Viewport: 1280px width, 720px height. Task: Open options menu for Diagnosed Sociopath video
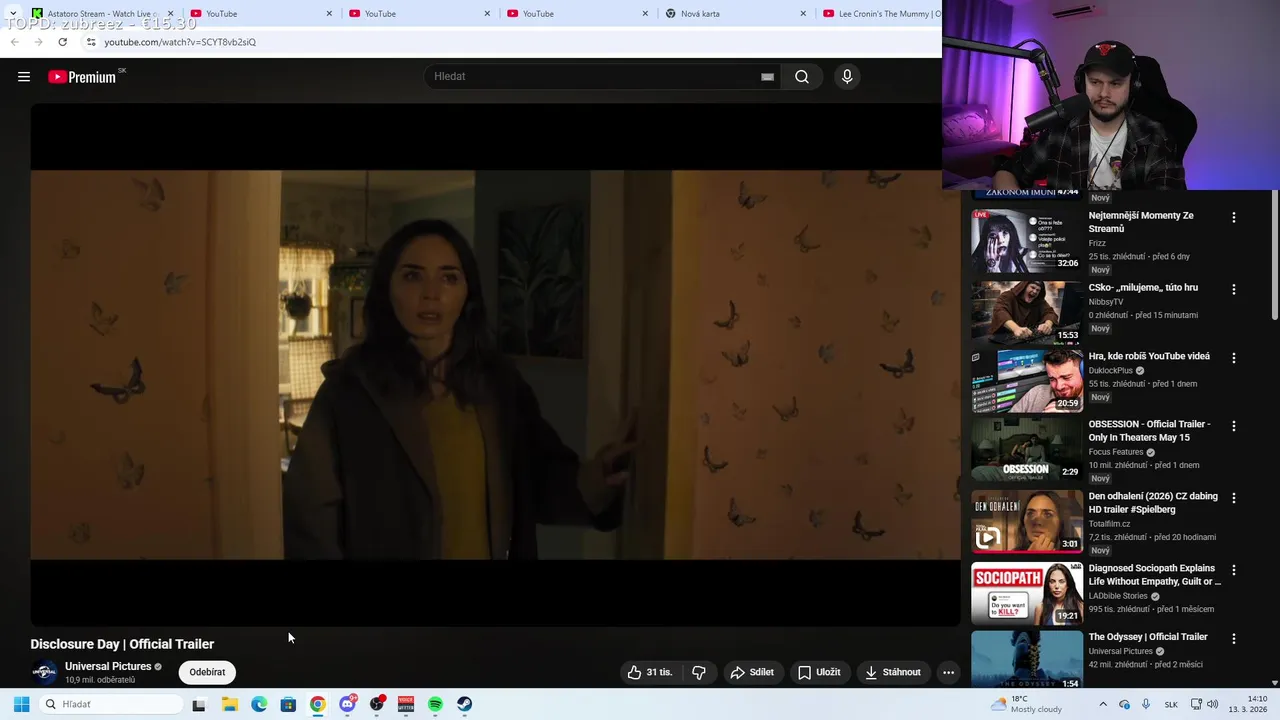tap(1233, 569)
